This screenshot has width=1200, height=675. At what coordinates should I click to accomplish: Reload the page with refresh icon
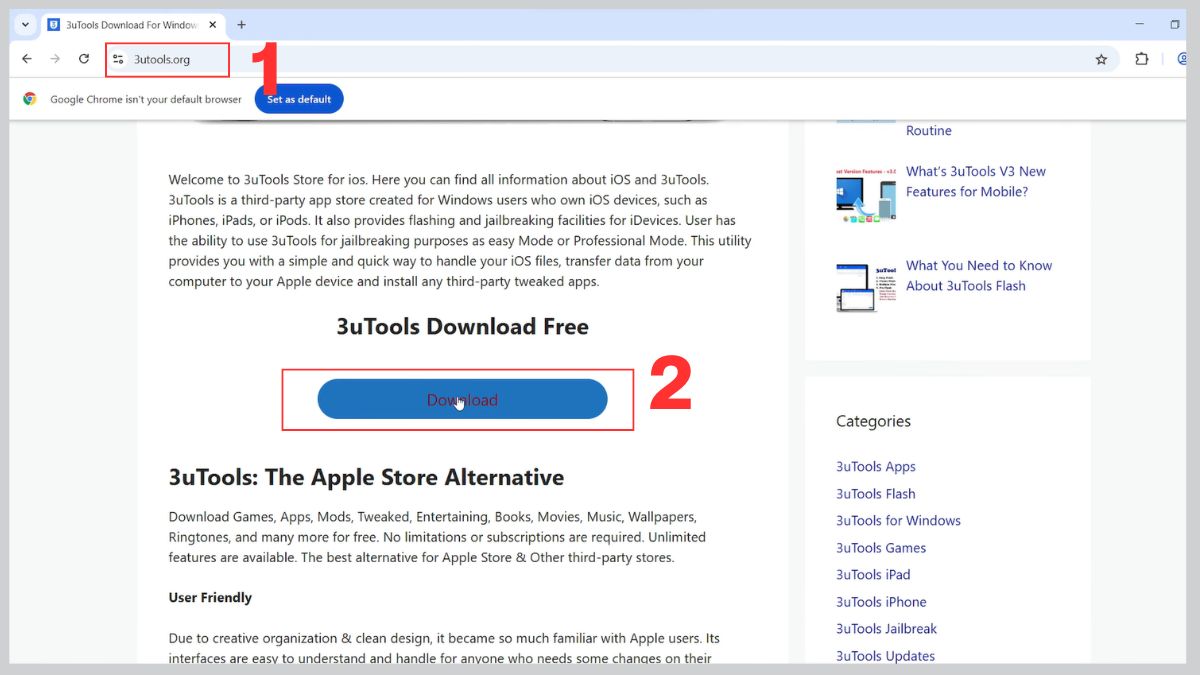click(x=84, y=59)
